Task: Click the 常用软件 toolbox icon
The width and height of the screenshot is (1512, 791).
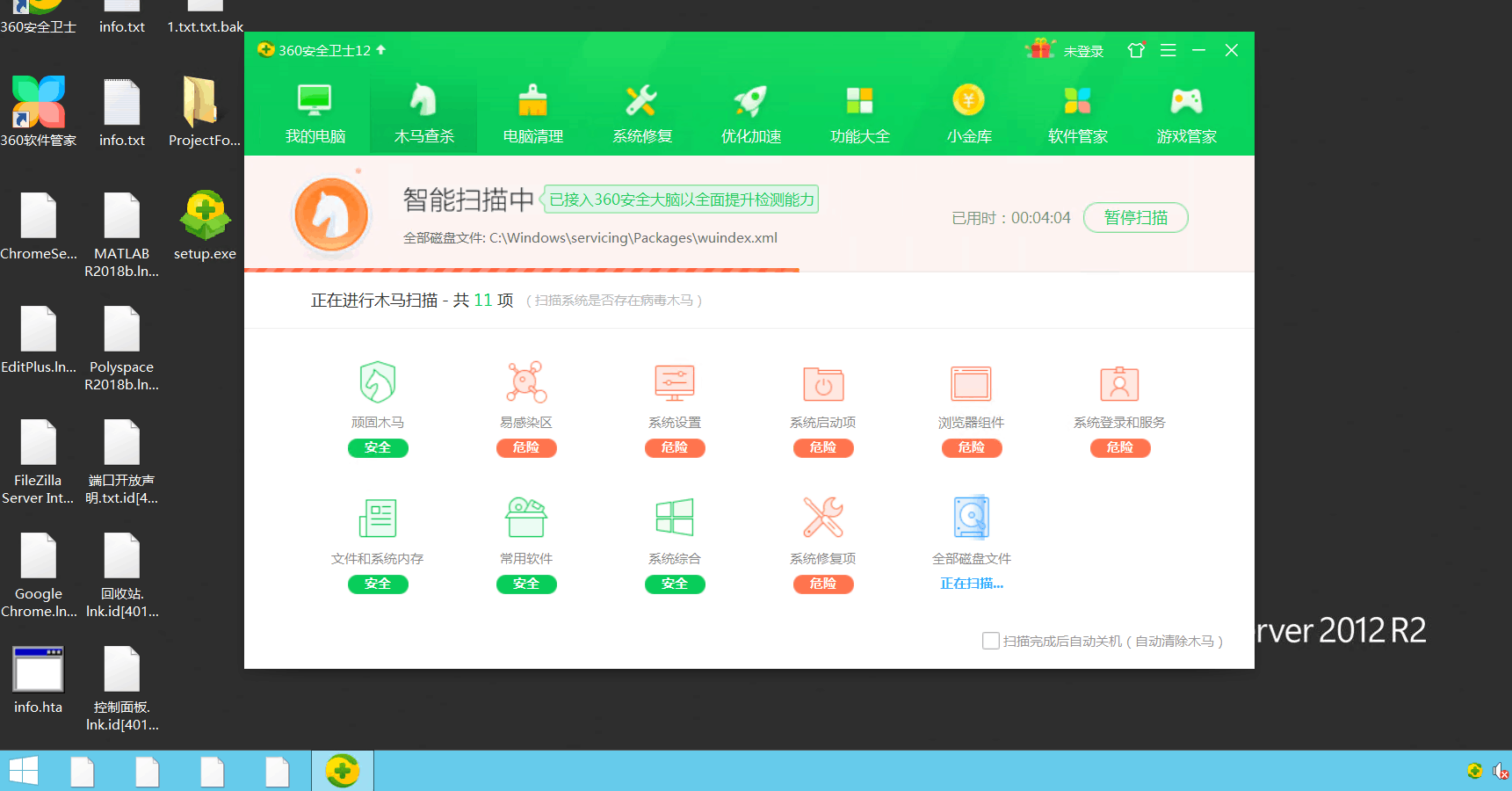Action: tap(526, 517)
